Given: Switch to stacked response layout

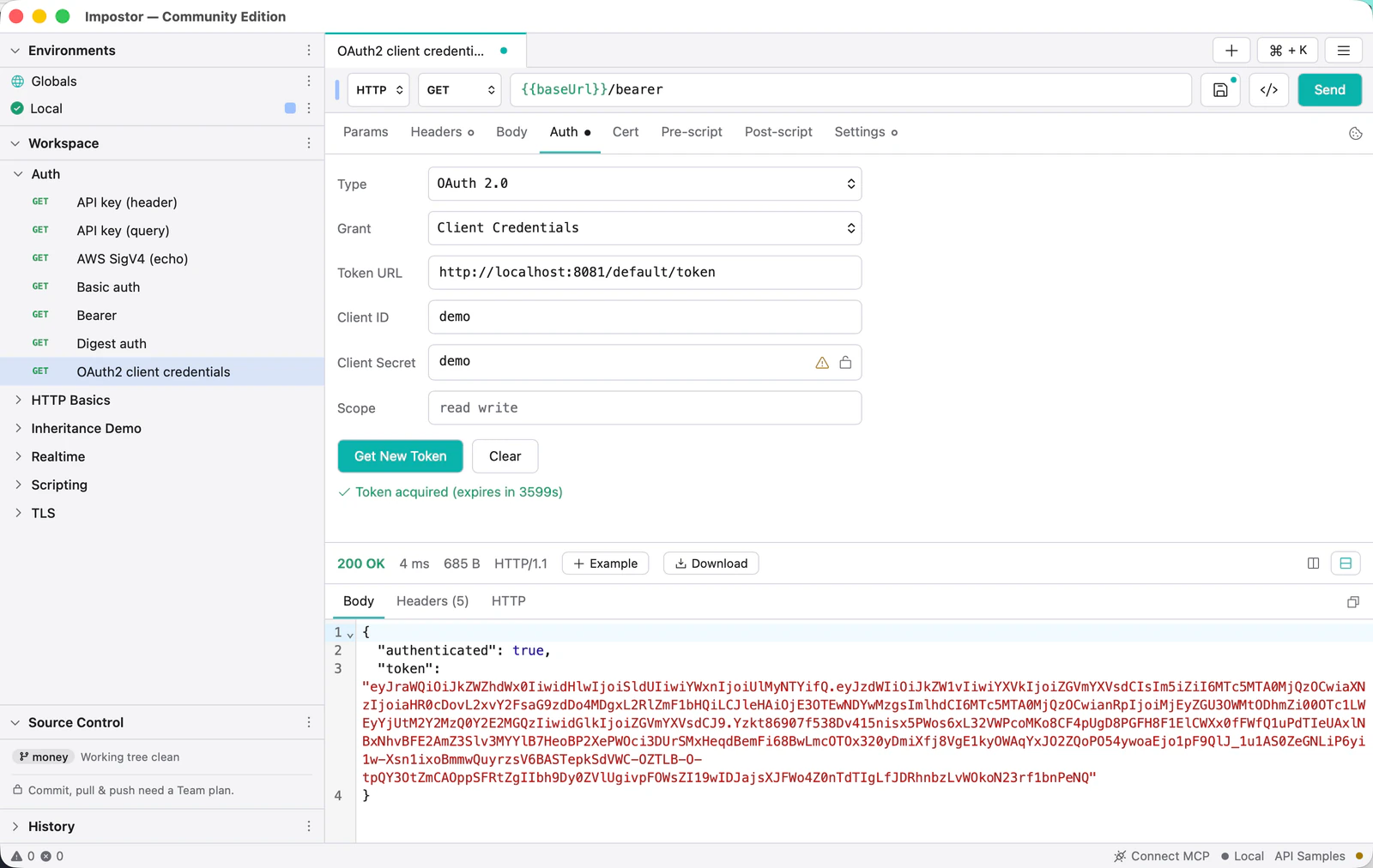Looking at the screenshot, I should click(x=1346, y=564).
